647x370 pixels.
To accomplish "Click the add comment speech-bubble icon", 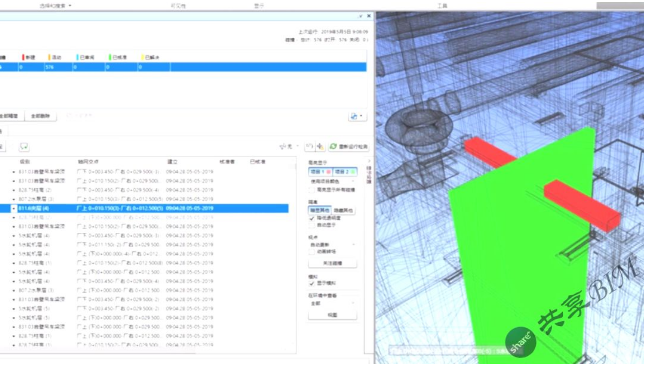I will [x=24, y=146].
